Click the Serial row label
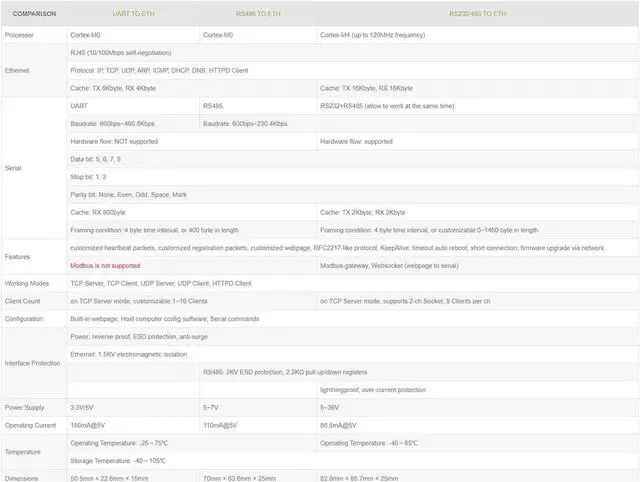Viewport: 640px width, 482px height. pyautogui.click(x=34, y=168)
